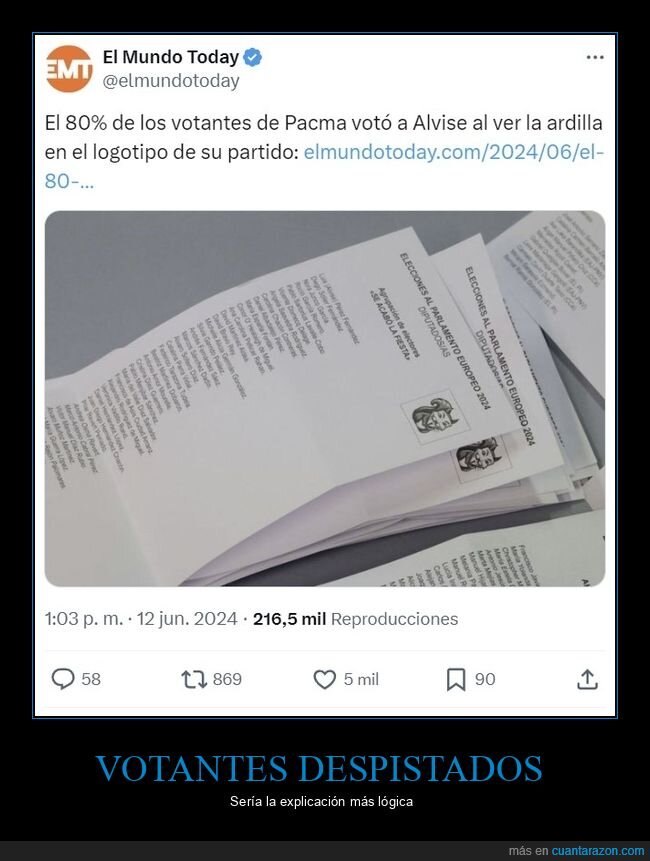Screen dimensions: 650x861
Task: Reply using the speech bubble icon
Action: (63, 679)
